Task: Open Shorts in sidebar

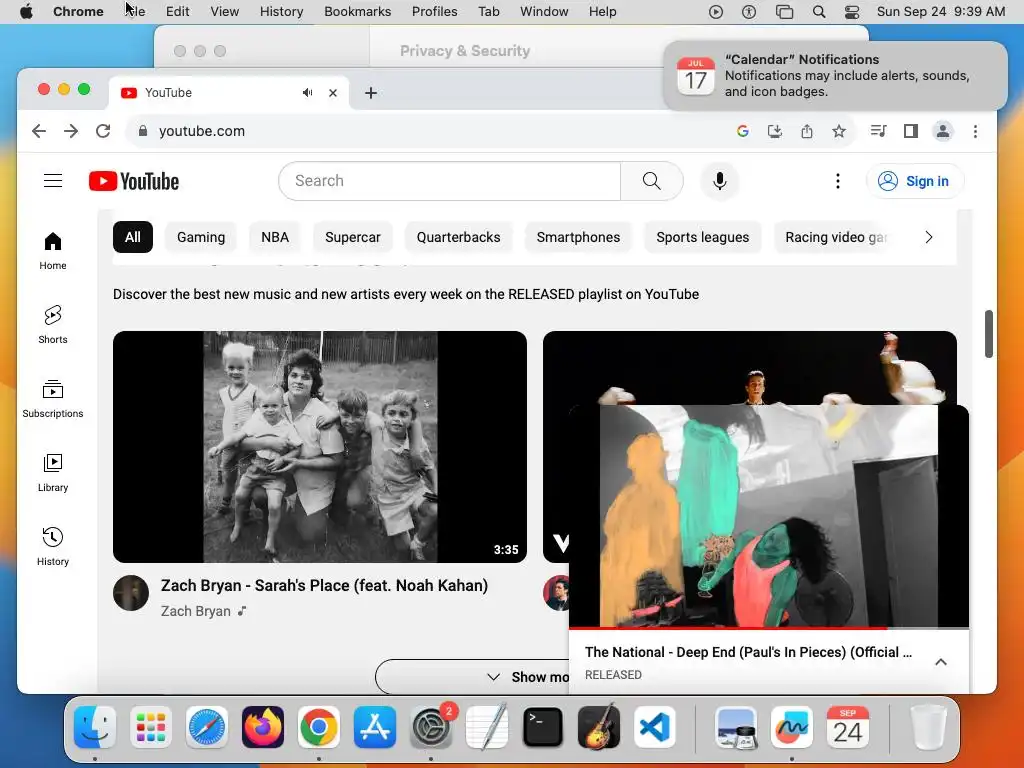Action: 53,325
